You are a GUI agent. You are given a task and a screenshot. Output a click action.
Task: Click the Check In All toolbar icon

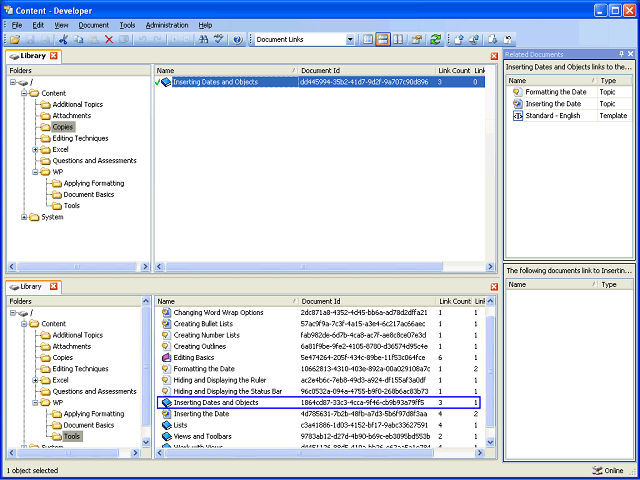474,40
